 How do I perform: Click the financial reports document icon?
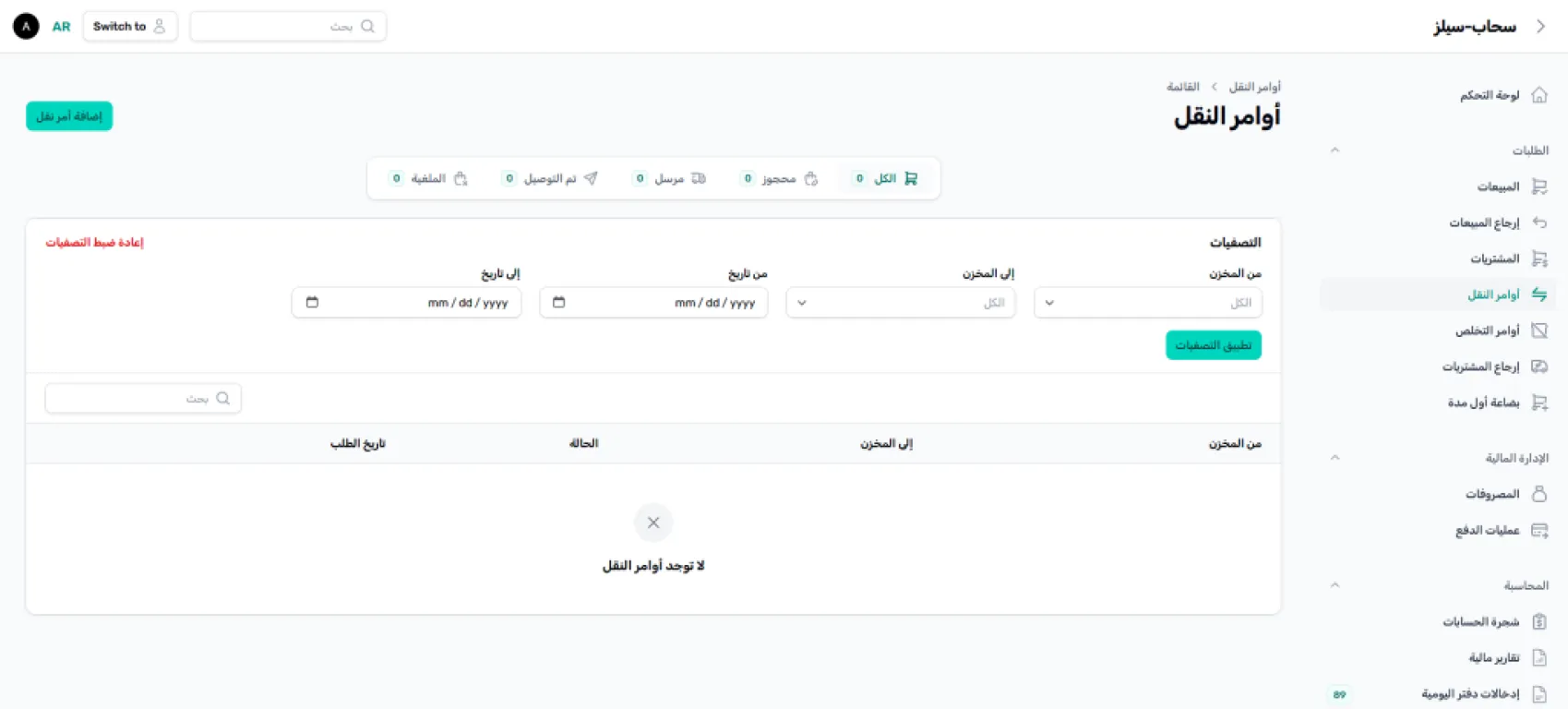(x=1539, y=657)
